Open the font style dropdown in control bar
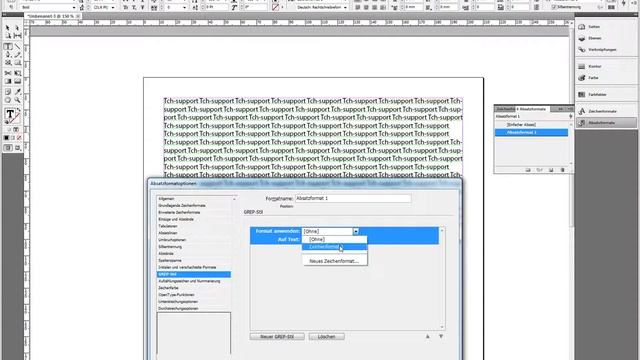Image resolution: width=640 pixels, height=360 pixels. [74, 8]
